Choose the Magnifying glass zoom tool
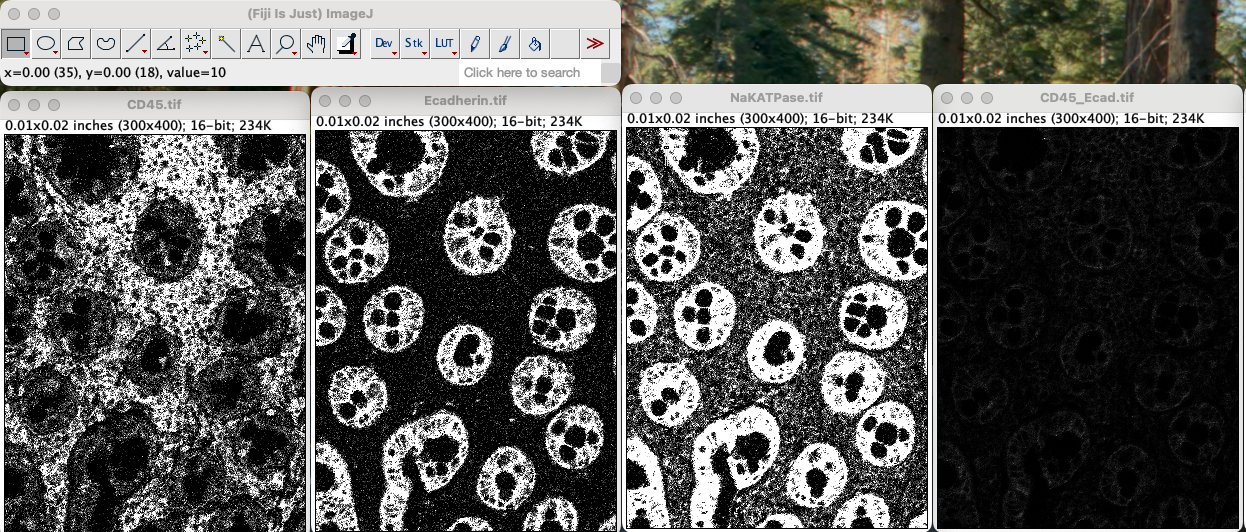 pos(286,44)
